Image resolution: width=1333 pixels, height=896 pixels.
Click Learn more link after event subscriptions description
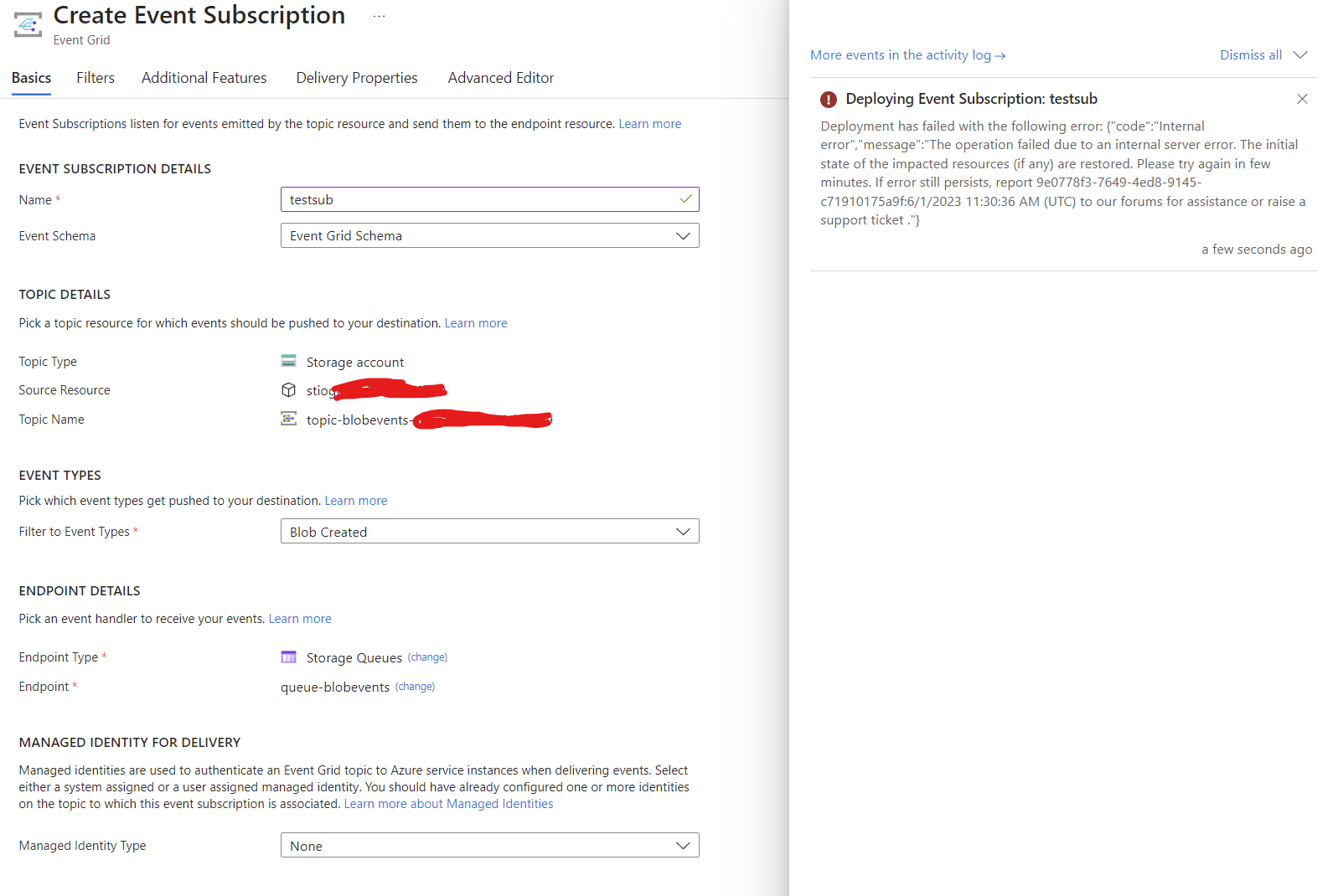(650, 124)
